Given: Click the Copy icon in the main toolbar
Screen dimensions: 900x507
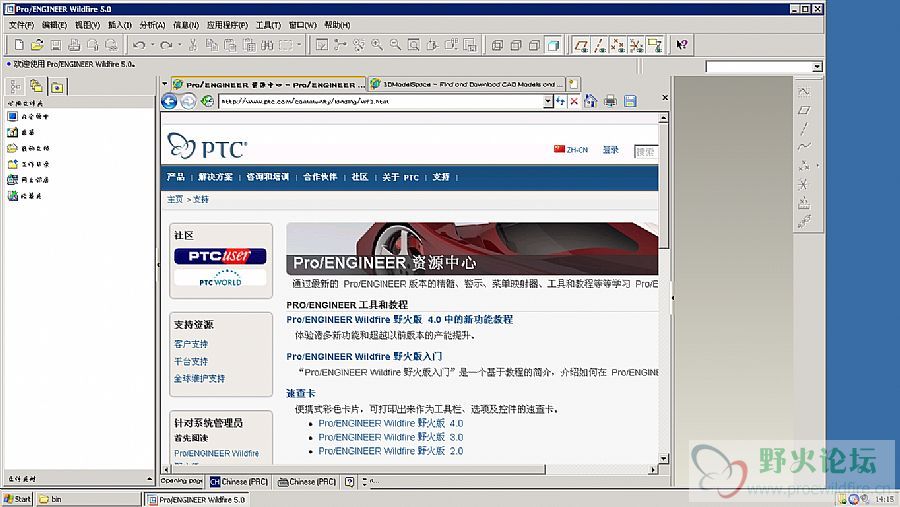Looking at the screenshot, I should (x=212, y=45).
